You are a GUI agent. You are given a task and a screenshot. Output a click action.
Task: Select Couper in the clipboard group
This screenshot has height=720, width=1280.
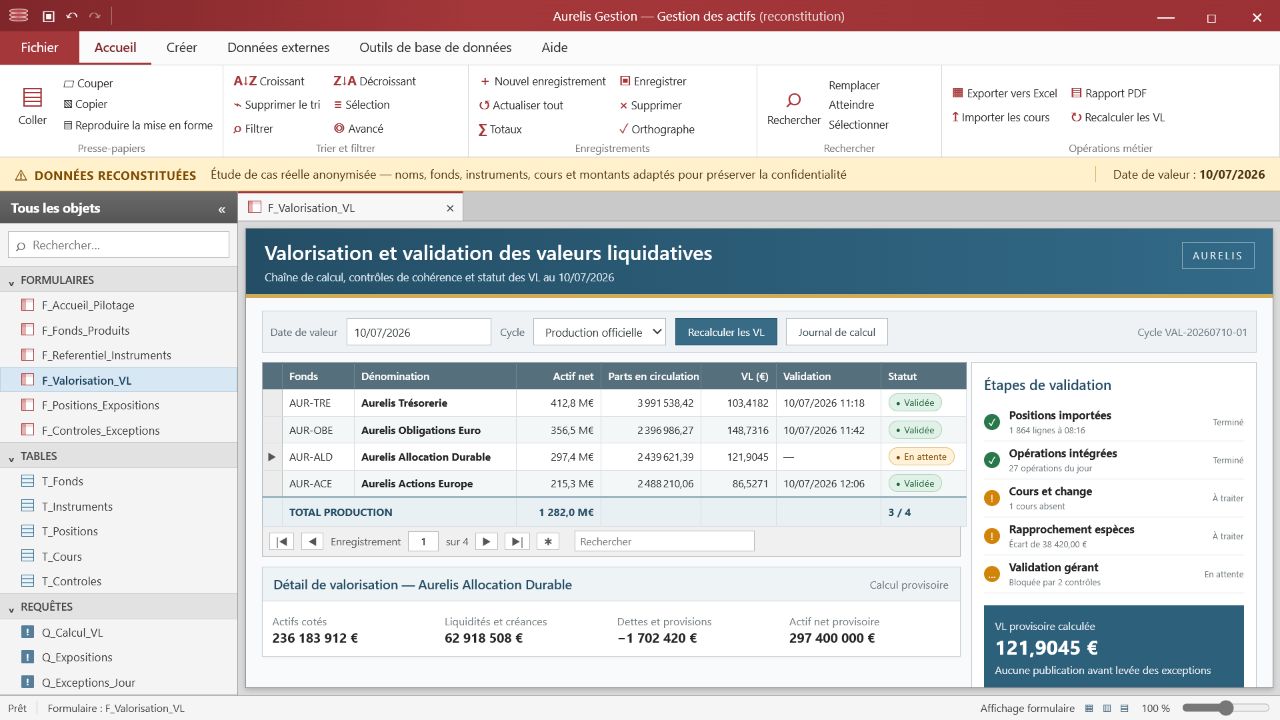87,83
